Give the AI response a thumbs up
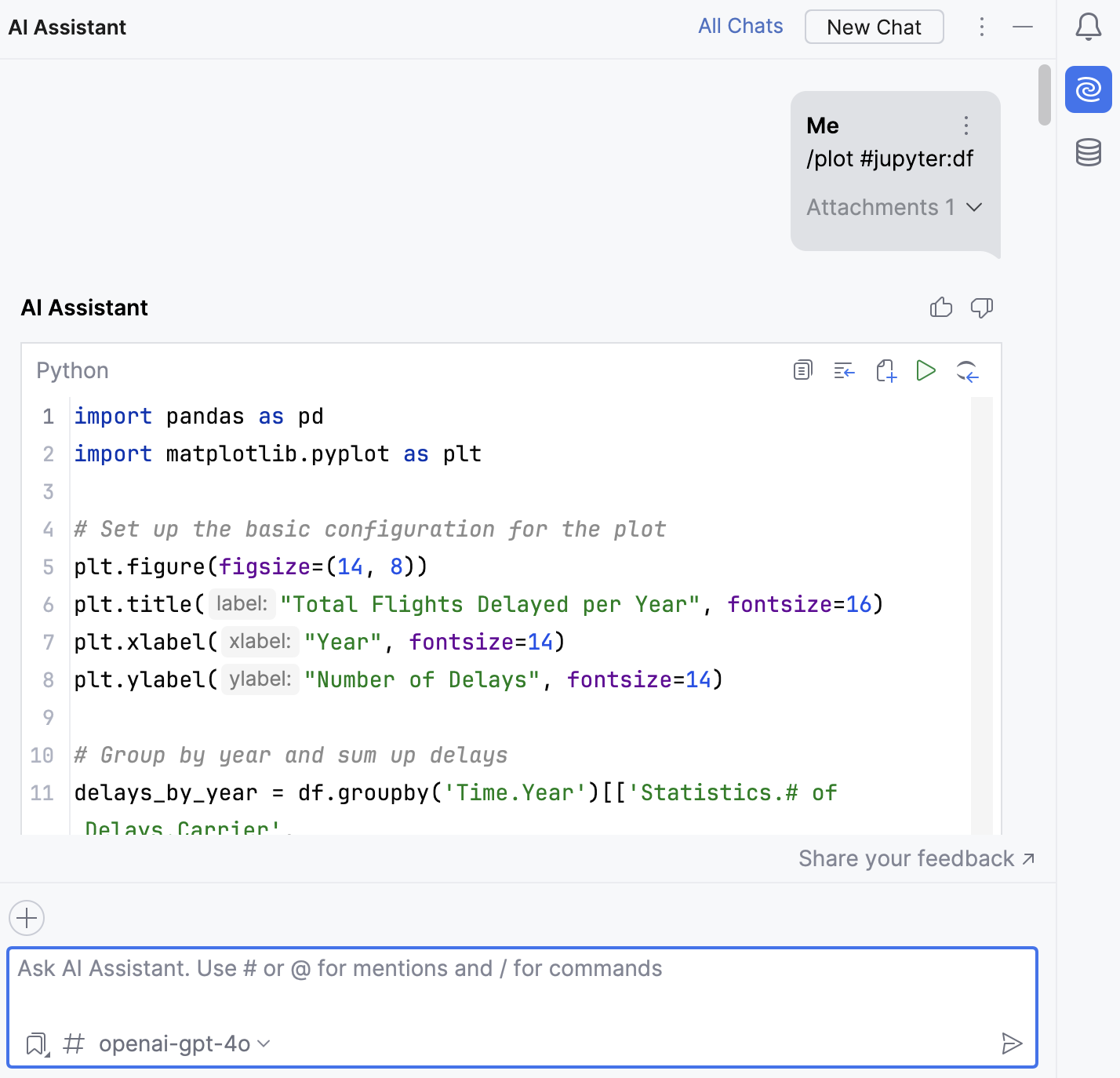Viewport: 1120px width, 1078px height. pos(940,308)
